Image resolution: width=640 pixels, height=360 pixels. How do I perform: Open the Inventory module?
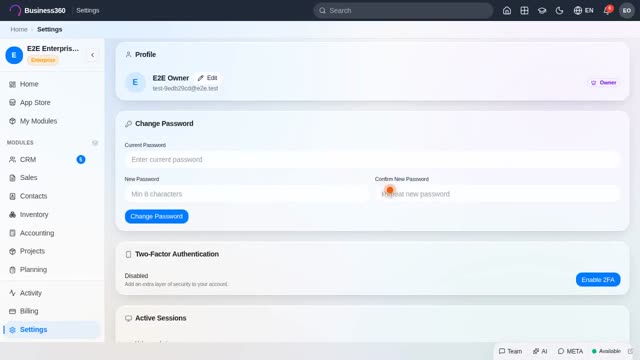[x=51, y=214]
